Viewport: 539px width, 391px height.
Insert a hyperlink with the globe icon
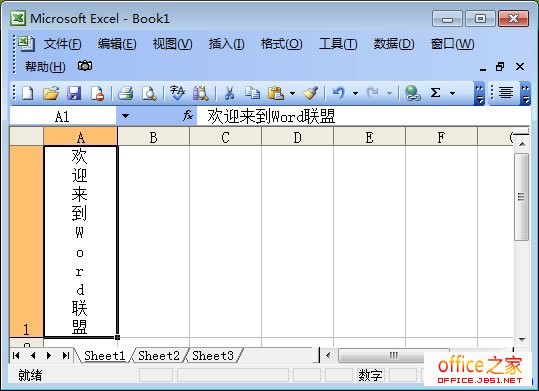pos(412,93)
